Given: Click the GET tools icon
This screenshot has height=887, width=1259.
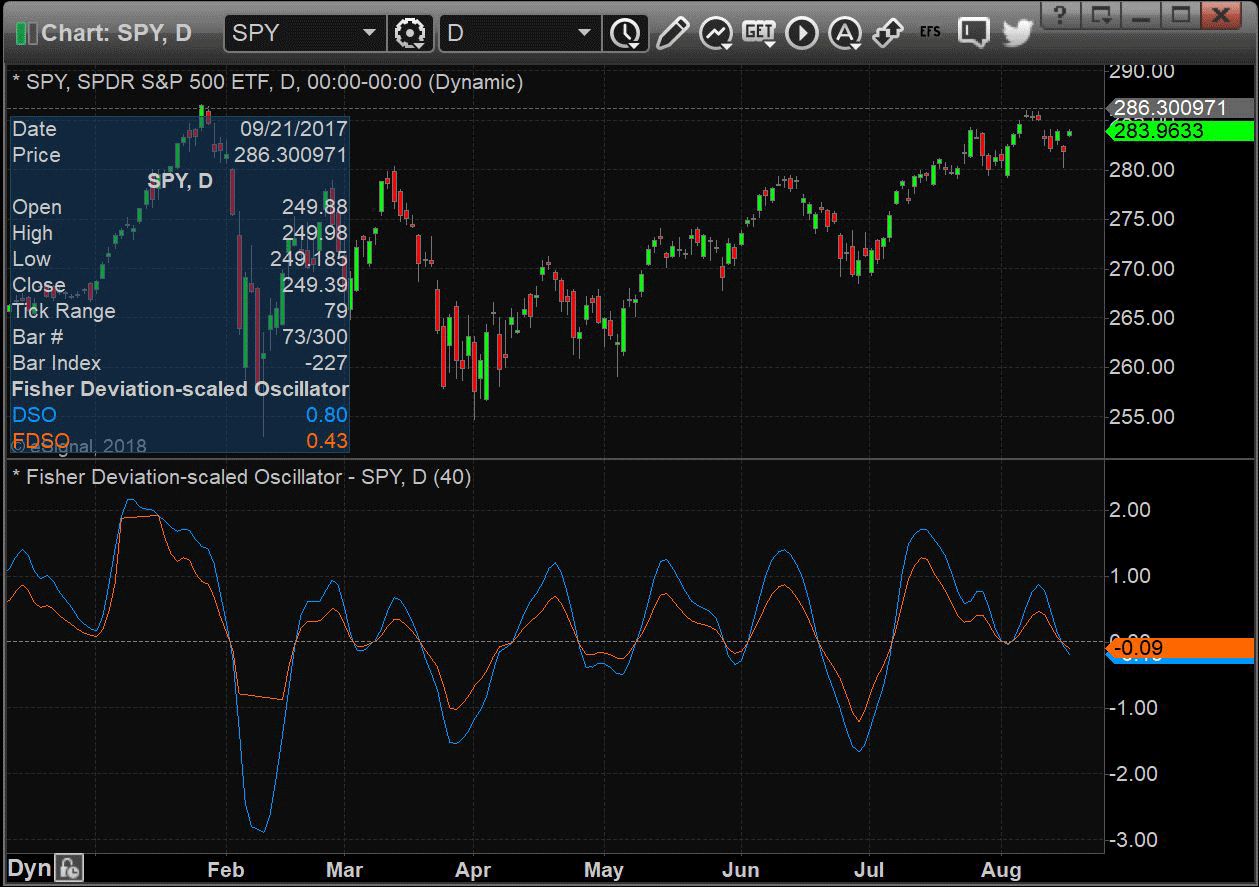Looking at the screenshot, I should (x=760, y=33).
